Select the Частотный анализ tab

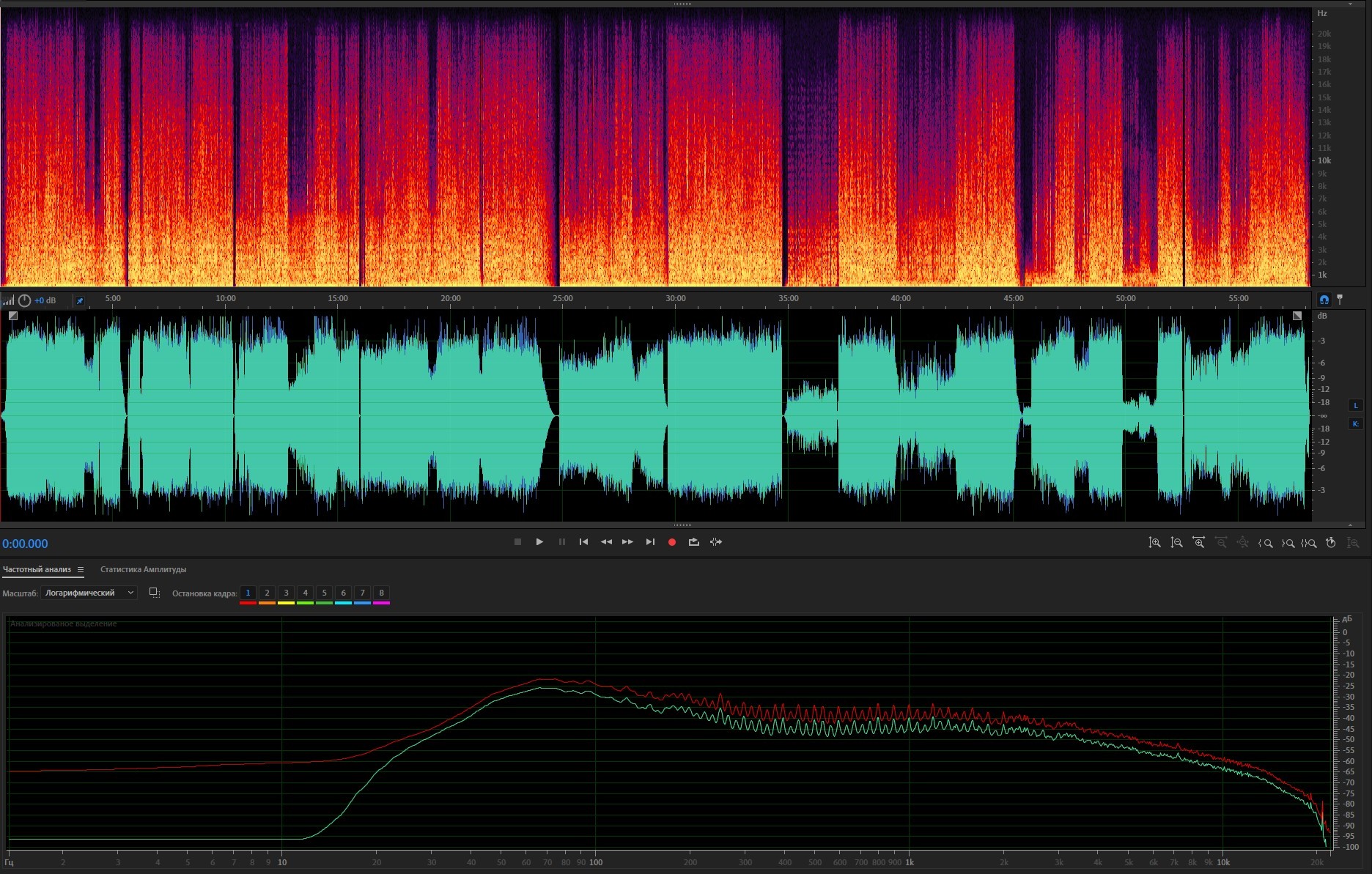pos(37,569)
